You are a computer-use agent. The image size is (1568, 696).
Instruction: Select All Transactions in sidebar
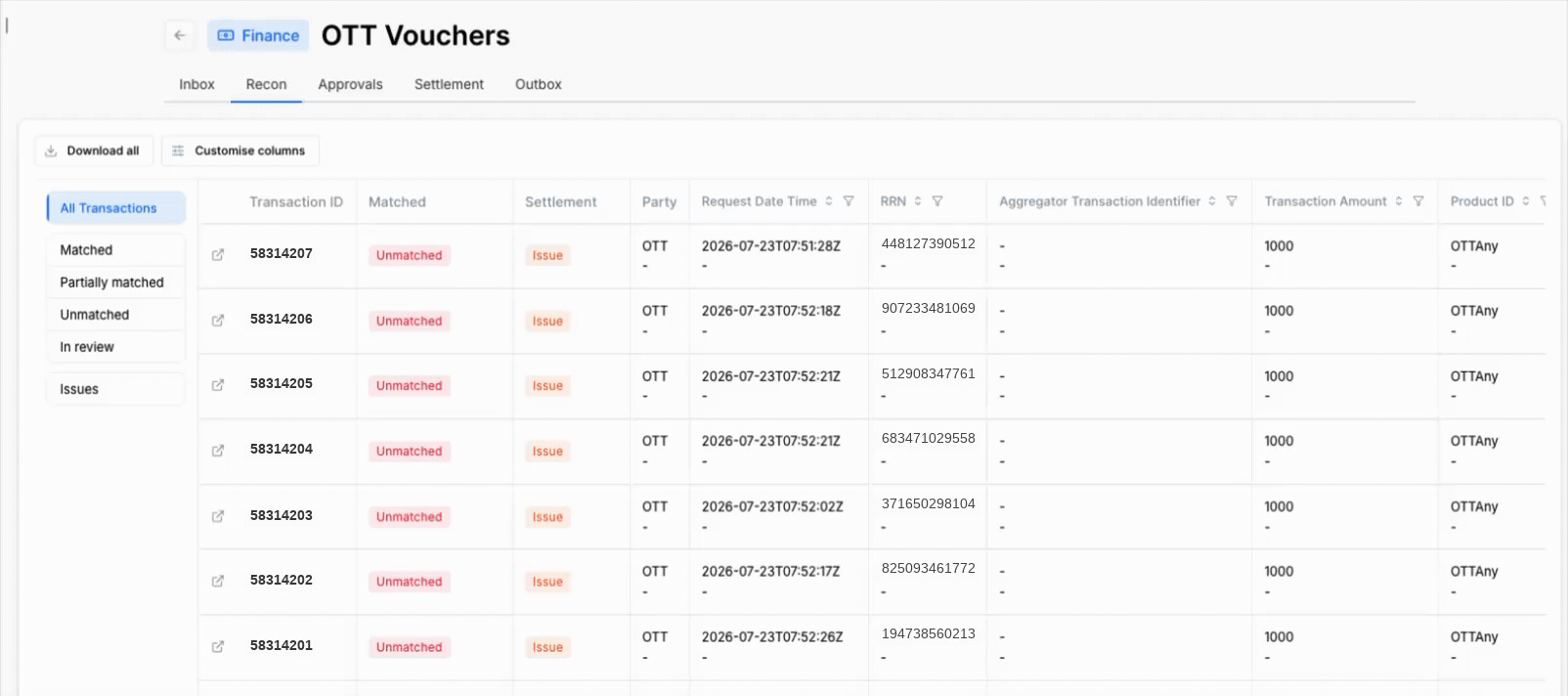pyautogui.click(x=116, y=208)
